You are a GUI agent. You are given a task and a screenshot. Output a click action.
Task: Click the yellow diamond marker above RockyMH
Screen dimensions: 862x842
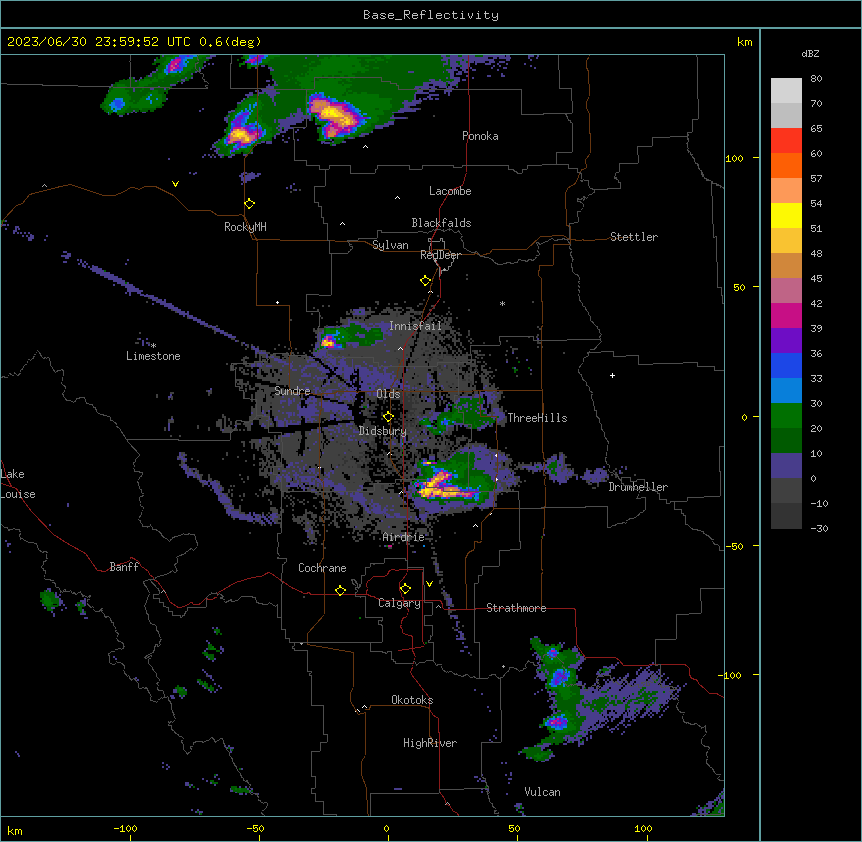[x=250, y=204]
